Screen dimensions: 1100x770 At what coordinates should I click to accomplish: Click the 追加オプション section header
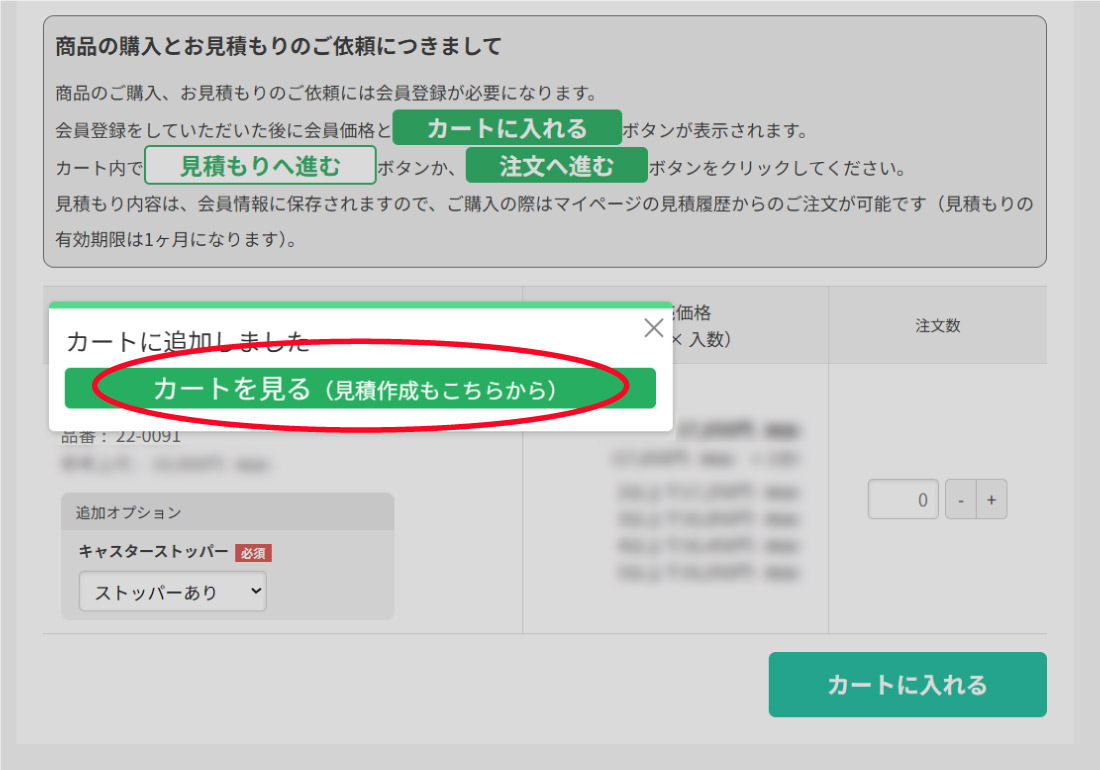[128, 512]
